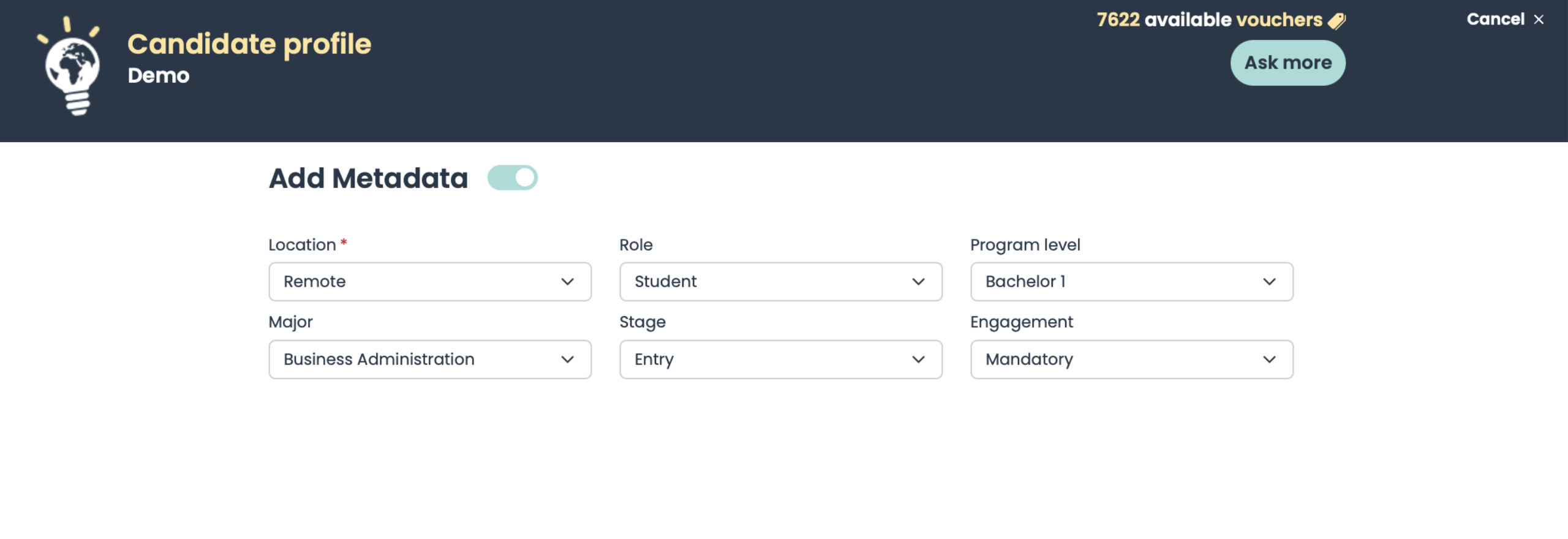
Task: Click the 7622 available vouchers text
Action: click(x=1209, y=20)
